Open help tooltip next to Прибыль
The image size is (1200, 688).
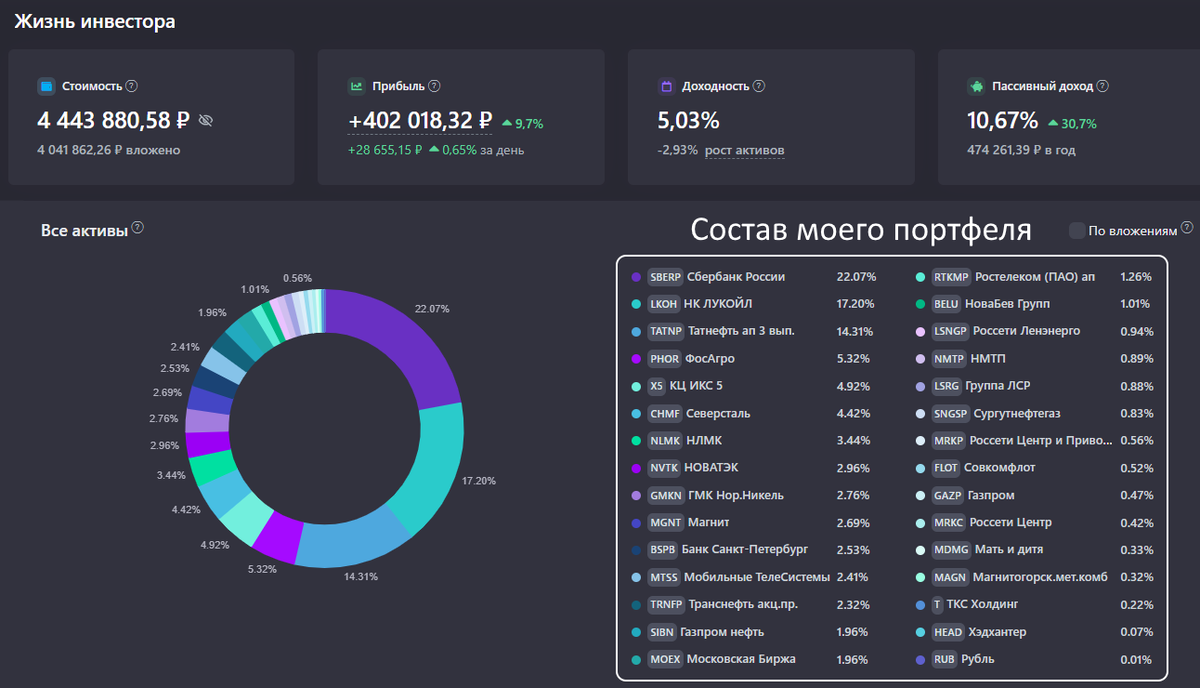434,86
